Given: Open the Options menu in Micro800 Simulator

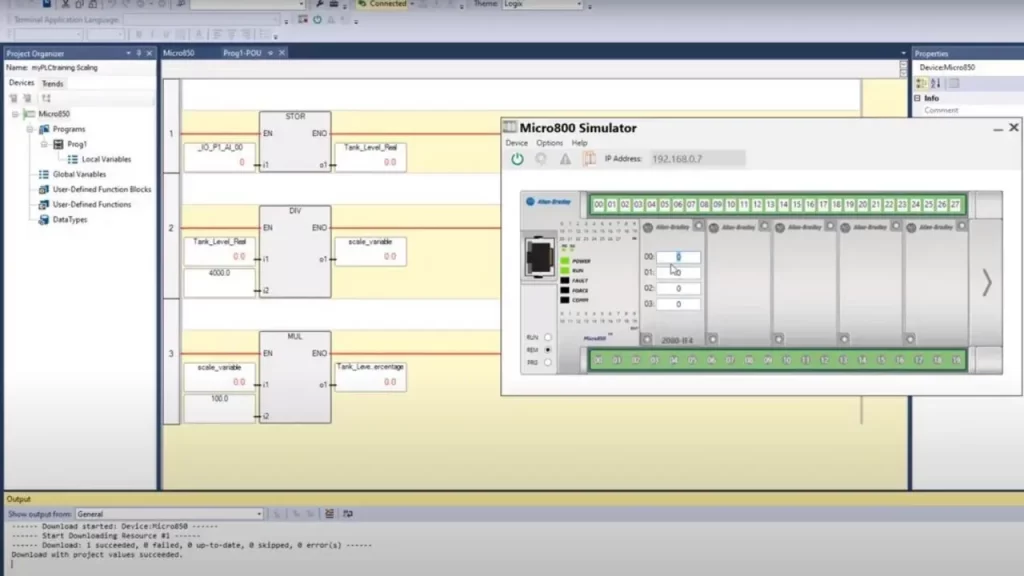Looking at the screenshot, I should [x=548, y=142].
